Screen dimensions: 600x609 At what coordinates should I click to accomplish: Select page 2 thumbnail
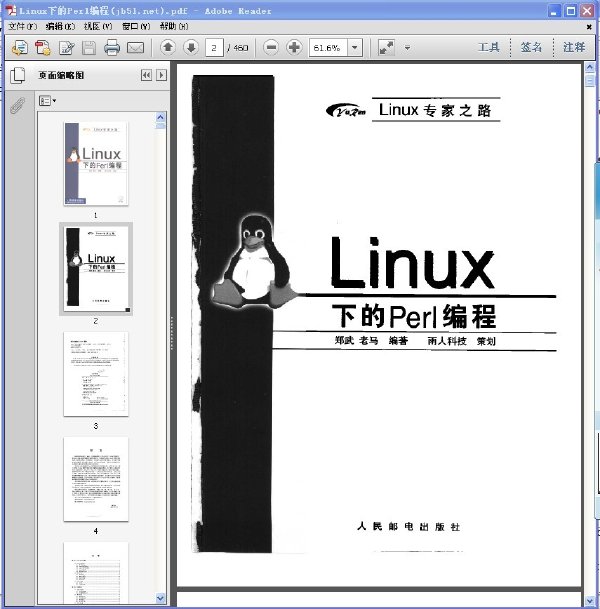(96, 269)
